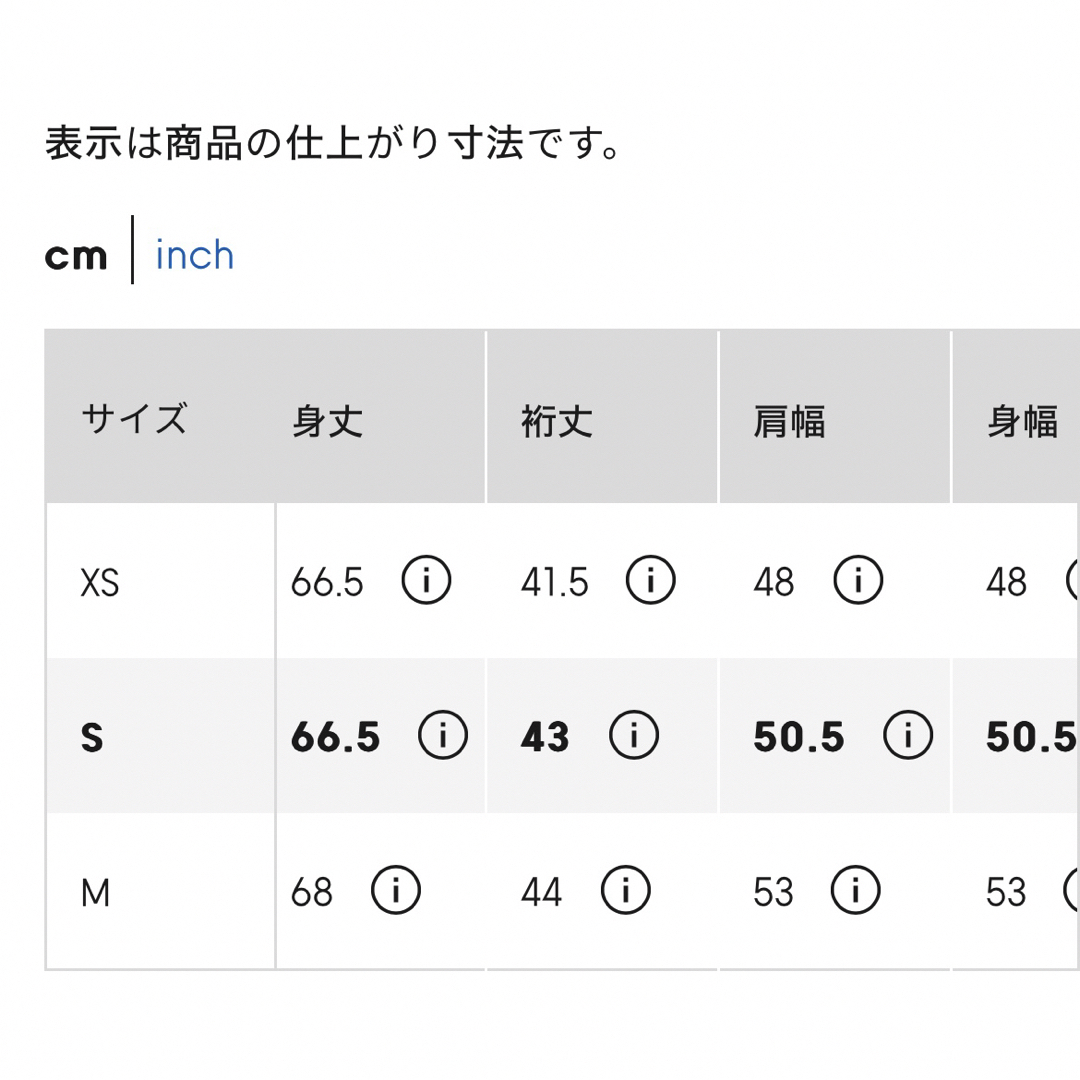The width and height of the screenshot is (1080, 1080).
Task: Select the XS size row label
Action: click(100, 583)
